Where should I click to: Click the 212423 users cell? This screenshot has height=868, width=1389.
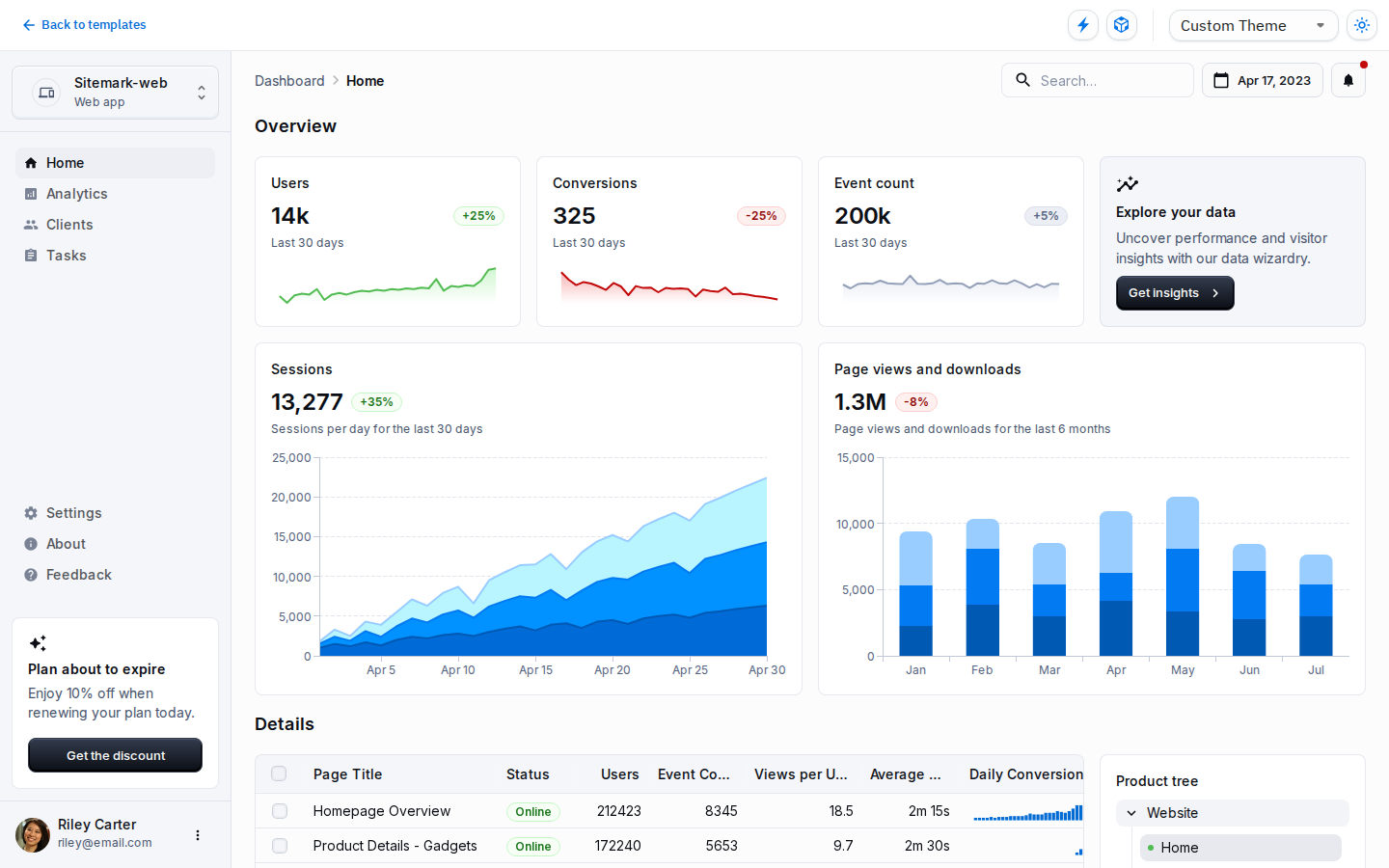pyautogui.click(x=619, y=811)
